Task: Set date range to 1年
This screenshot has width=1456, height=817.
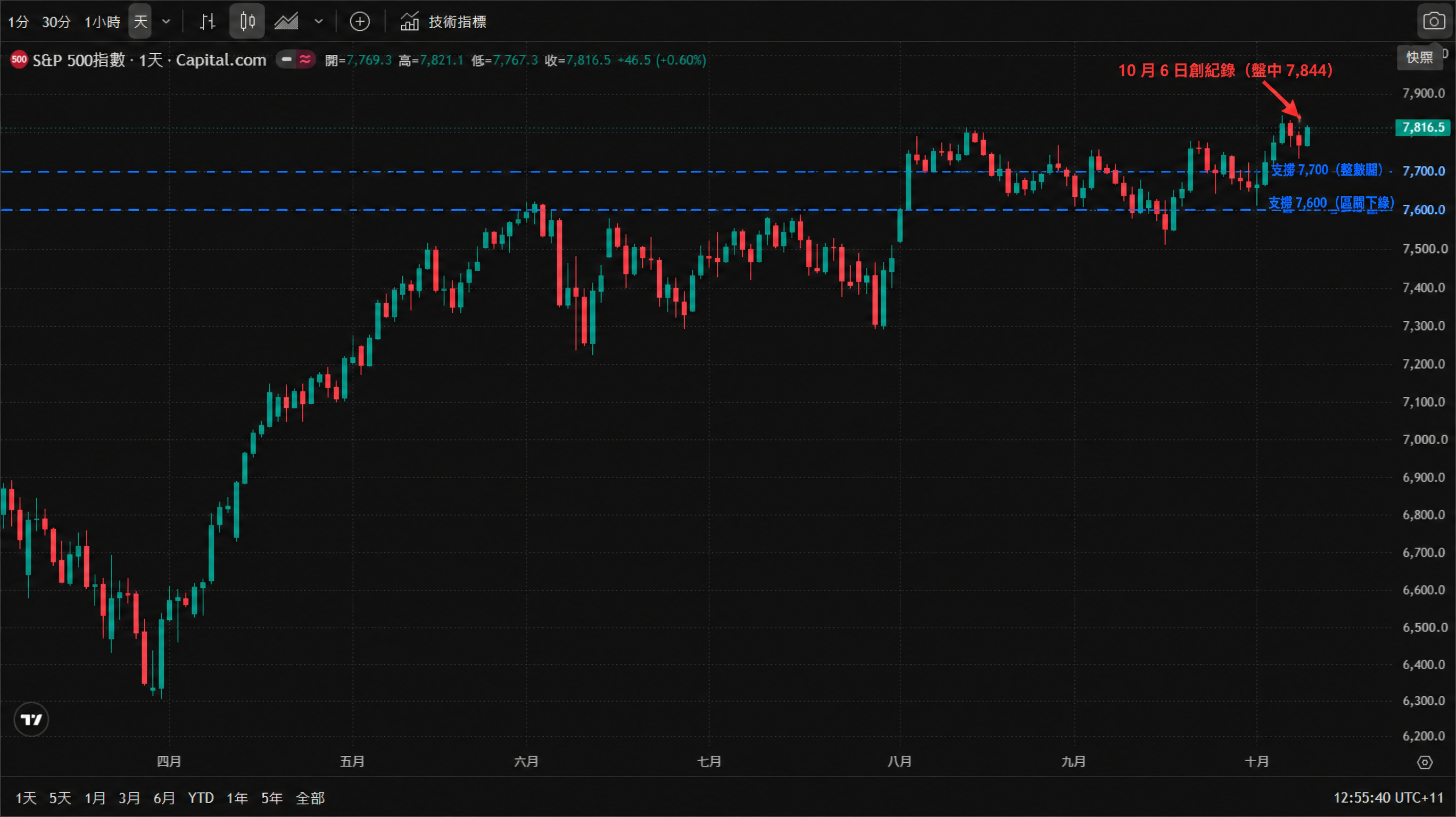Action: [237, 799]
